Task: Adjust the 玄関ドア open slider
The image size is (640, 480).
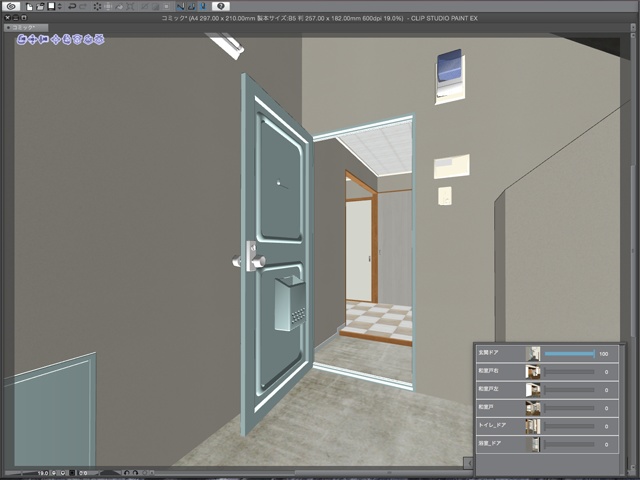Action: click(x=569, y=354)
